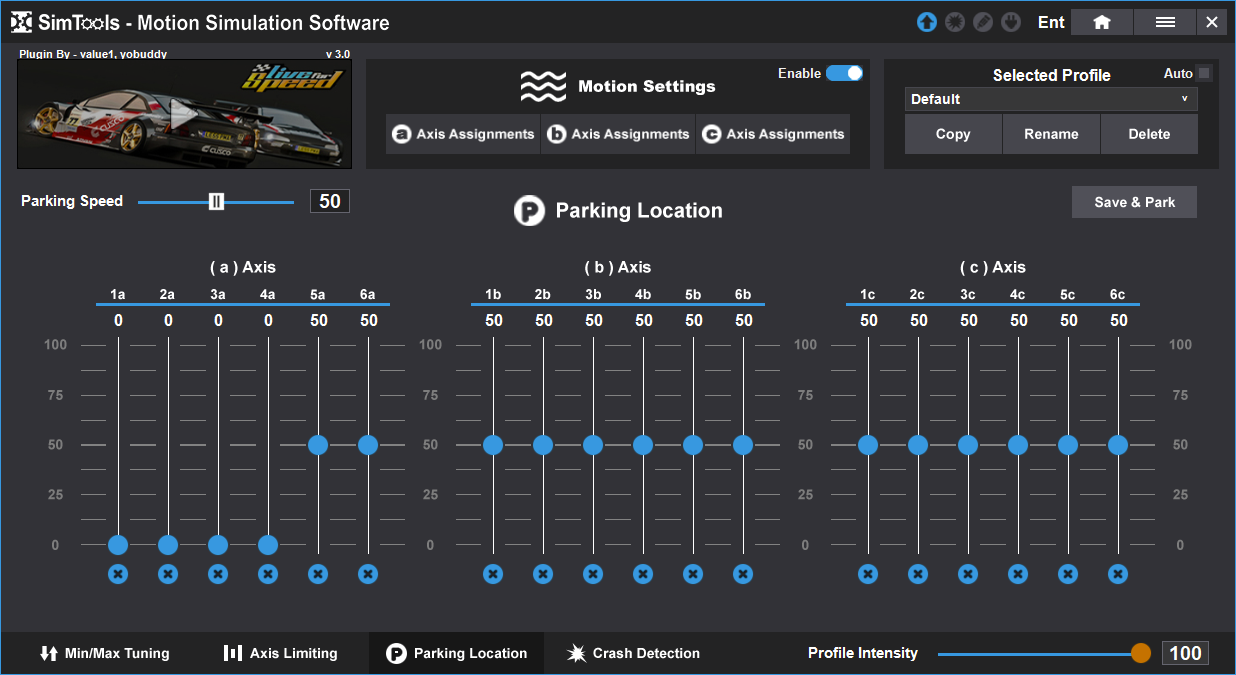Open the (a) Axis Assignments
The image size is (1236, 675).
(x=463, y=134)
